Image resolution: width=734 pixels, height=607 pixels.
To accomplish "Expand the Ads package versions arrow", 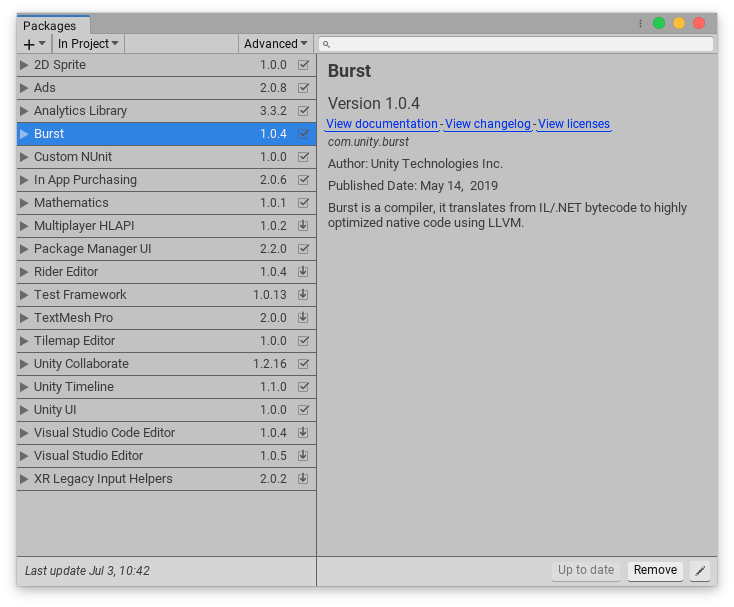I will [25, 88].
